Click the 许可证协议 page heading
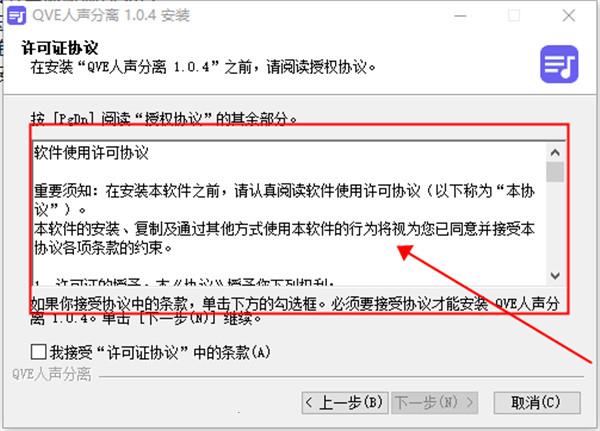 point(60,48)
